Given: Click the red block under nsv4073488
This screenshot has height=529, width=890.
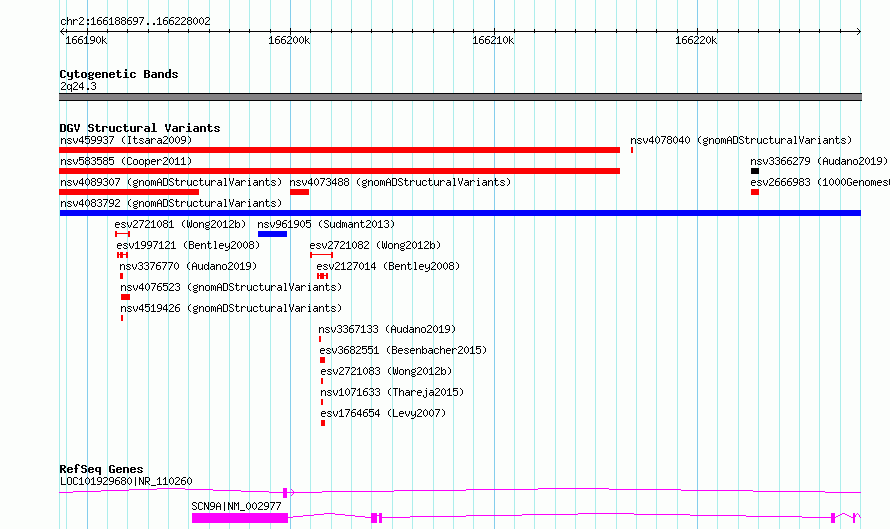Looking at the screenshot, I should (299, 192).
